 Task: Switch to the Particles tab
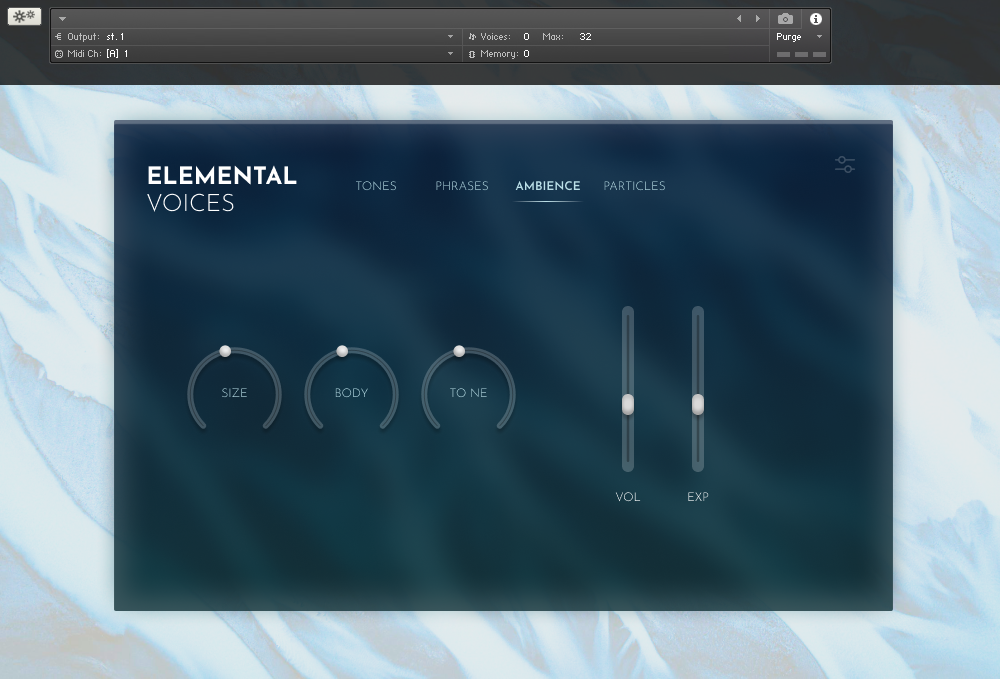pos(634,186)
